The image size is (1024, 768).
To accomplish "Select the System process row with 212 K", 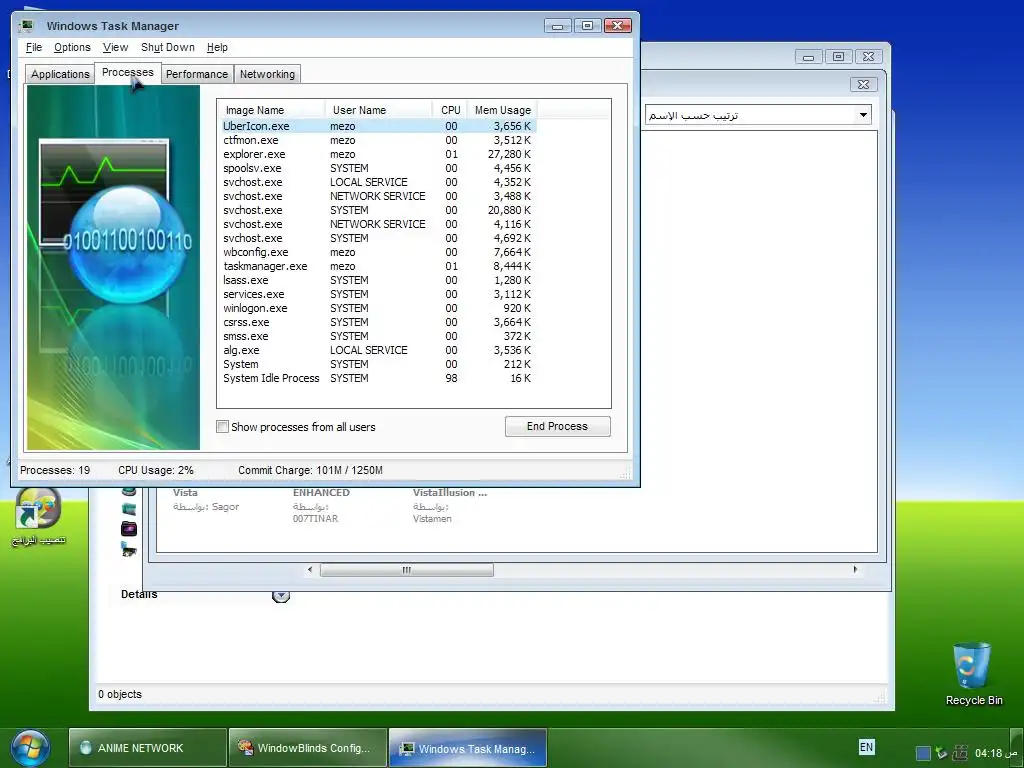I will point(377,364).
